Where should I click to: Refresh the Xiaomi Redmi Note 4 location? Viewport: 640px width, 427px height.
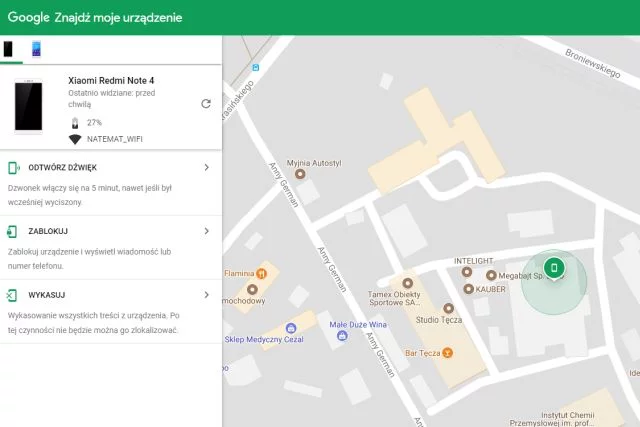pyautogui.click(x=206, y=104)
